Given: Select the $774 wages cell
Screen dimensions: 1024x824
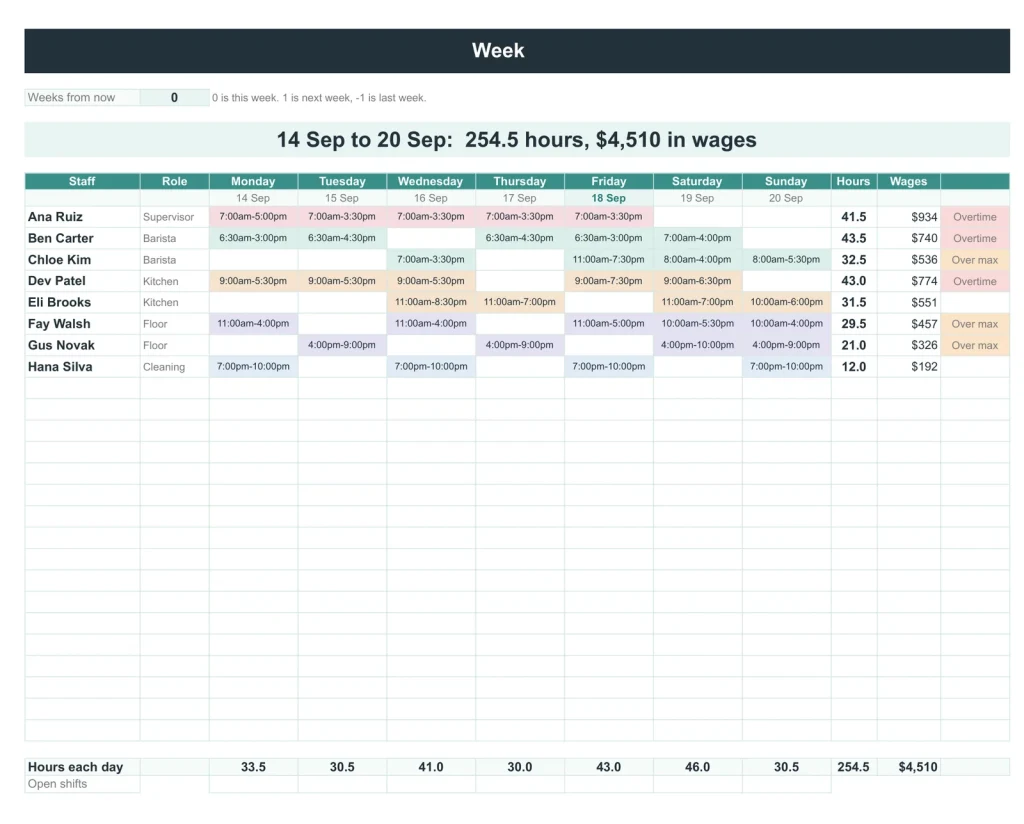Looking at the screenshot, I should [x=908, y=281].
